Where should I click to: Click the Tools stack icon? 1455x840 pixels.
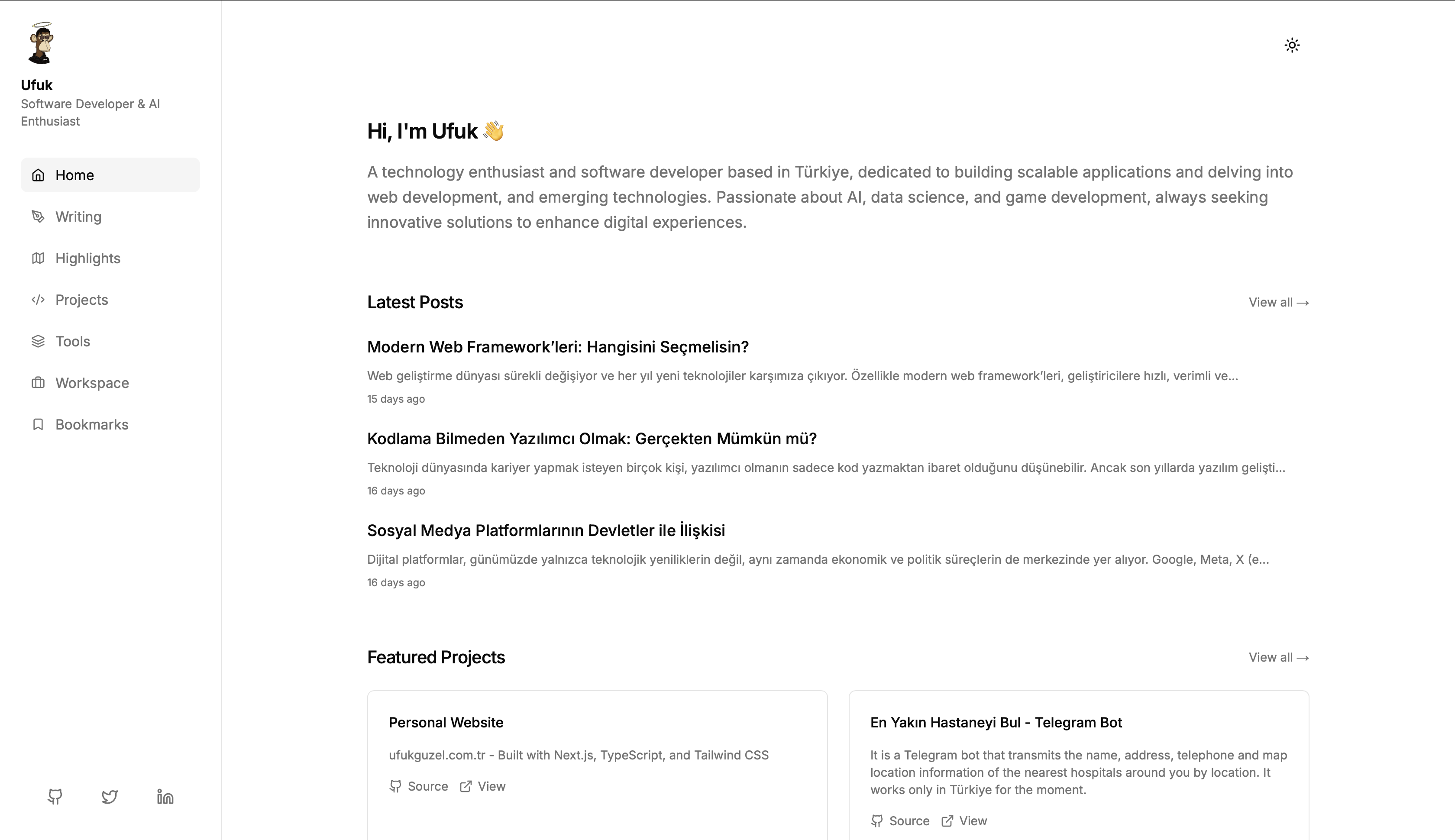(38, 341)
